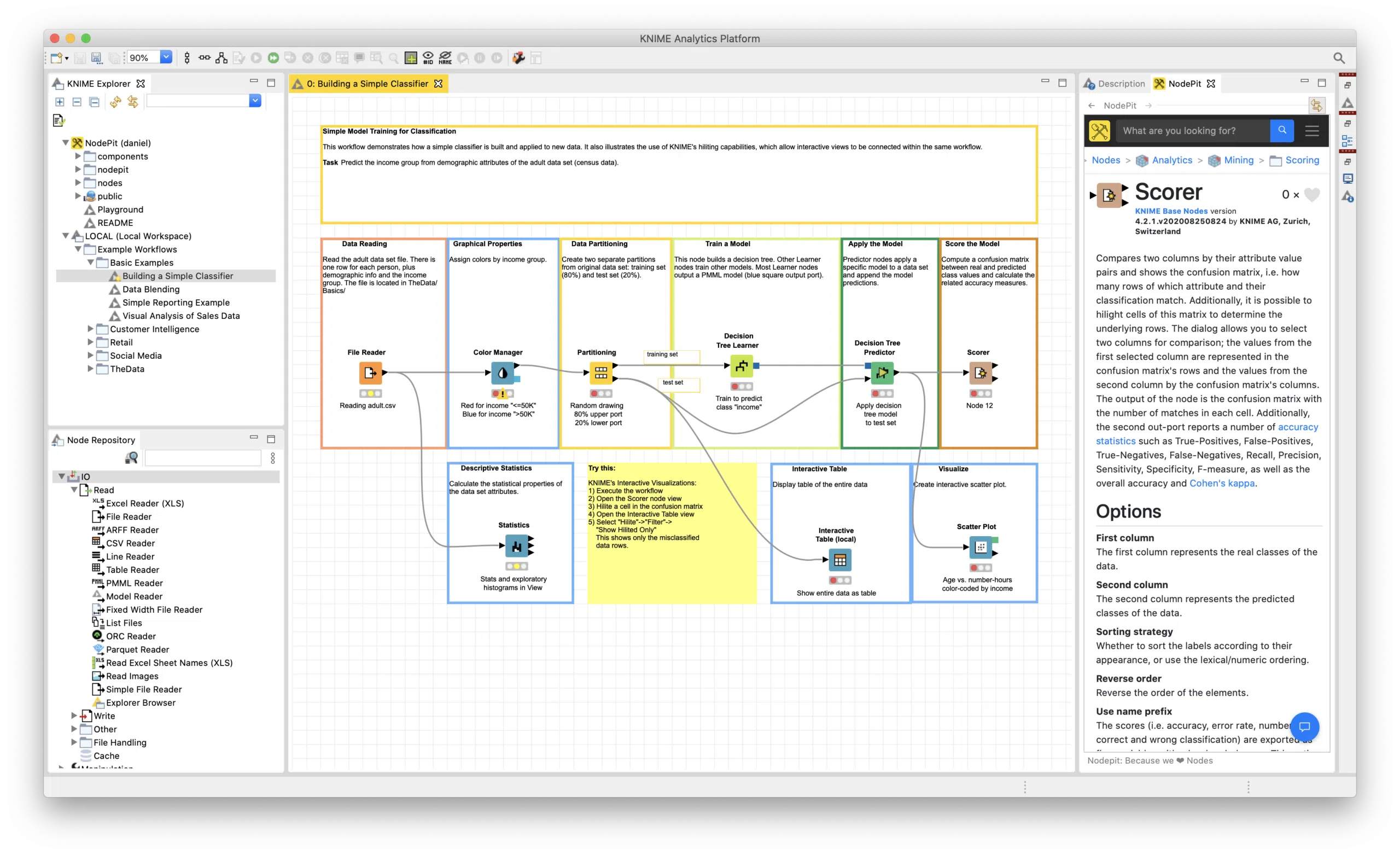The image size is (1400, 855).
Task: Select the File Reader node in the workflow
Action: pos(370,374)
